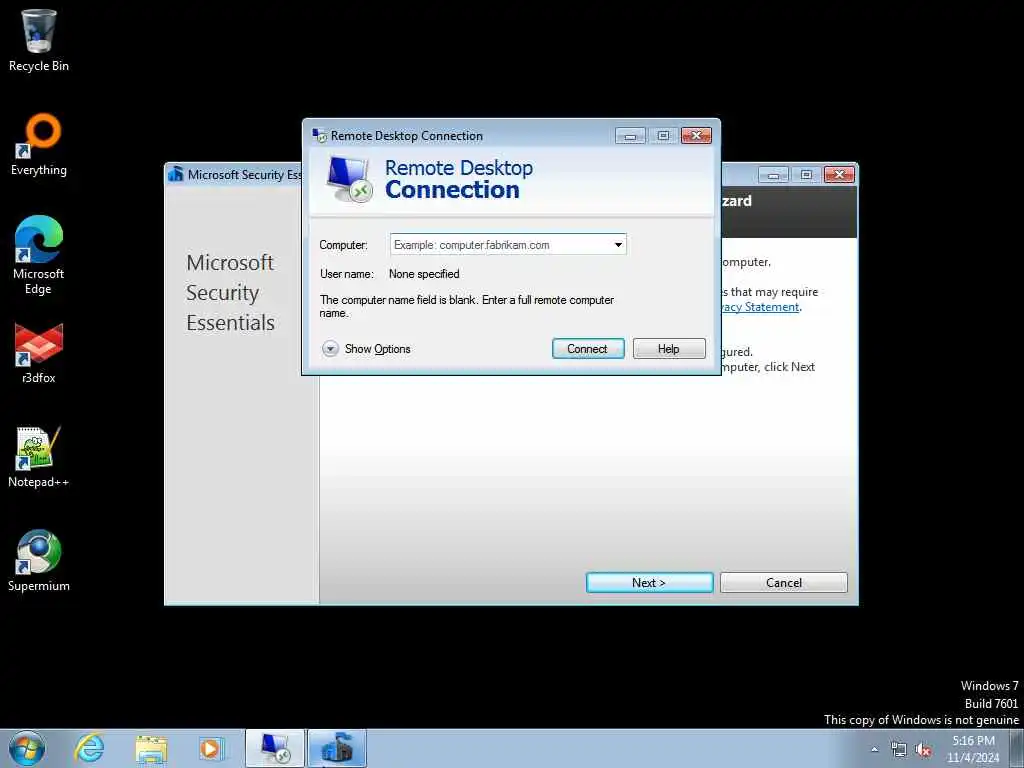Launch the Supermium browser shortcut

point(39,560)
